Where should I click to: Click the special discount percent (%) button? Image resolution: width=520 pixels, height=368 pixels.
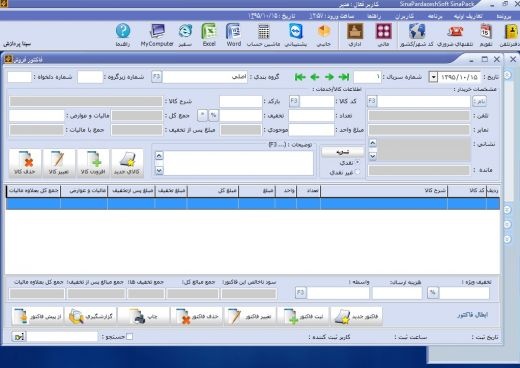[x=433, y=293]
